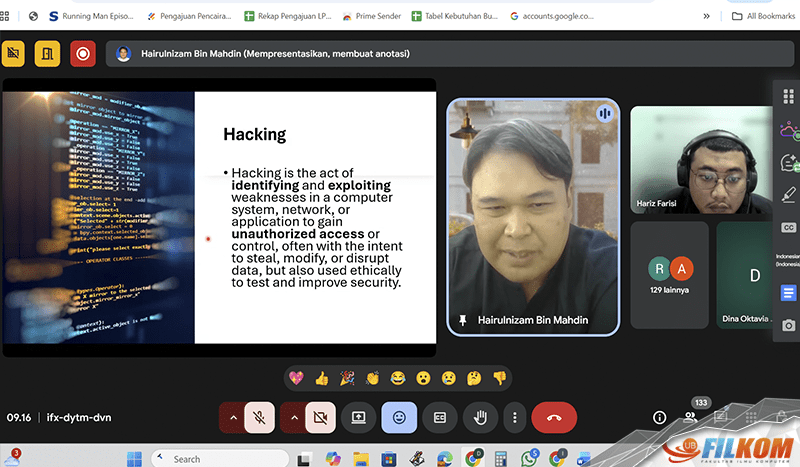
Task: Open the three-dot more options menu
Action: coord(514,417)
